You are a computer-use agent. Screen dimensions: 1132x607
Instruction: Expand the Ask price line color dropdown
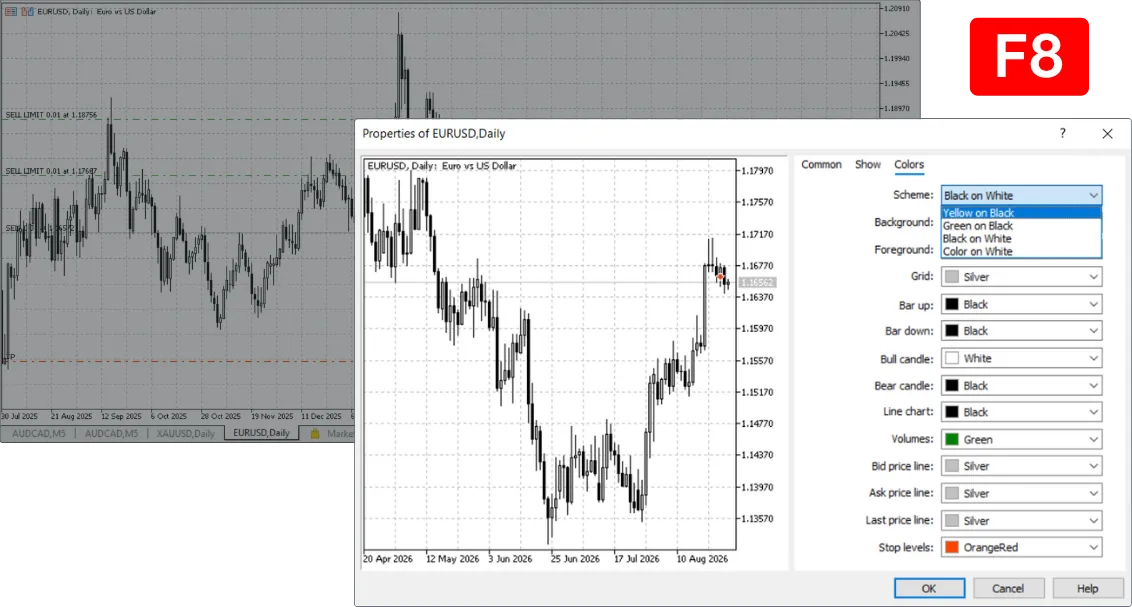1022,494
